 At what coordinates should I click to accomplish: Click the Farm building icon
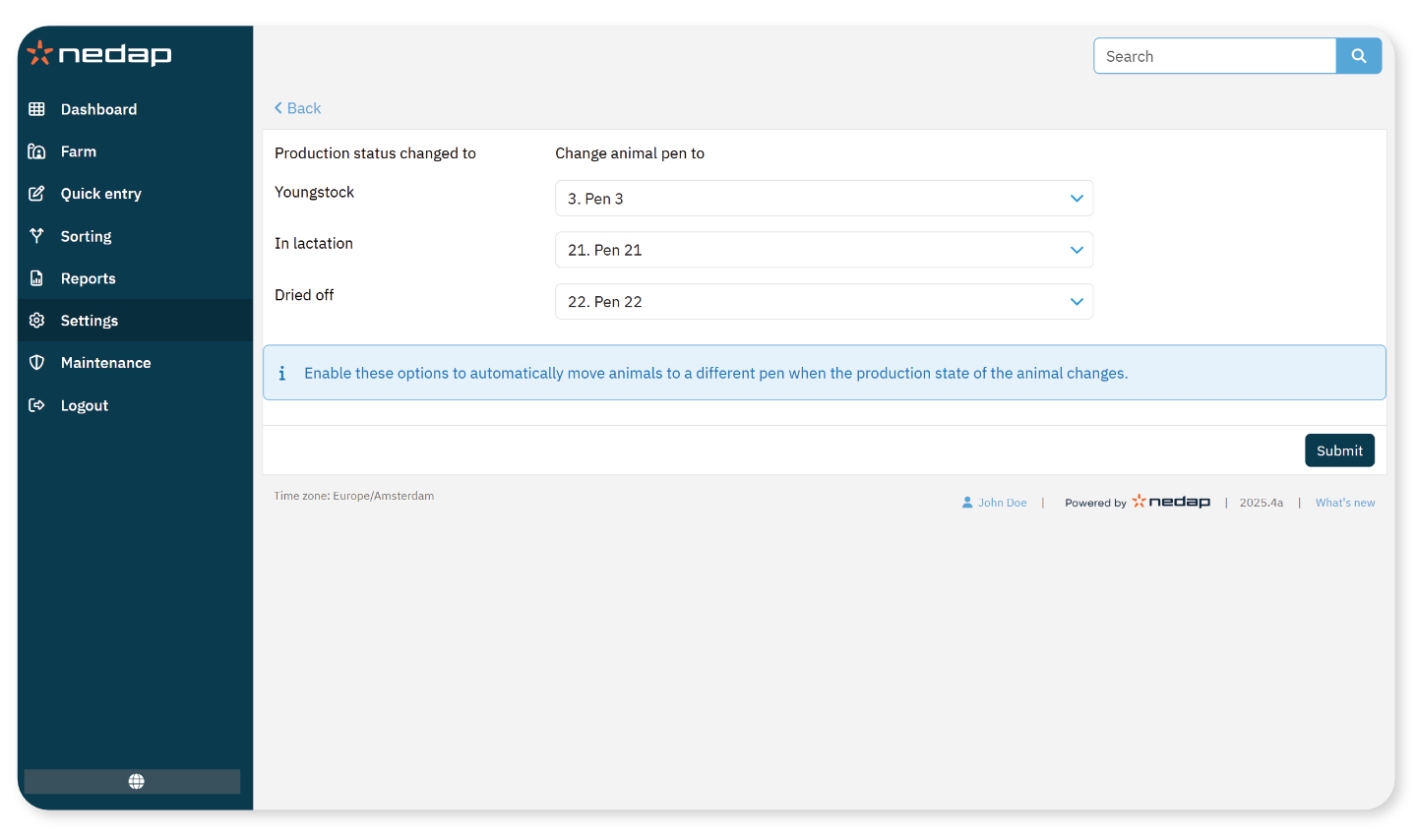click(36, 151)
